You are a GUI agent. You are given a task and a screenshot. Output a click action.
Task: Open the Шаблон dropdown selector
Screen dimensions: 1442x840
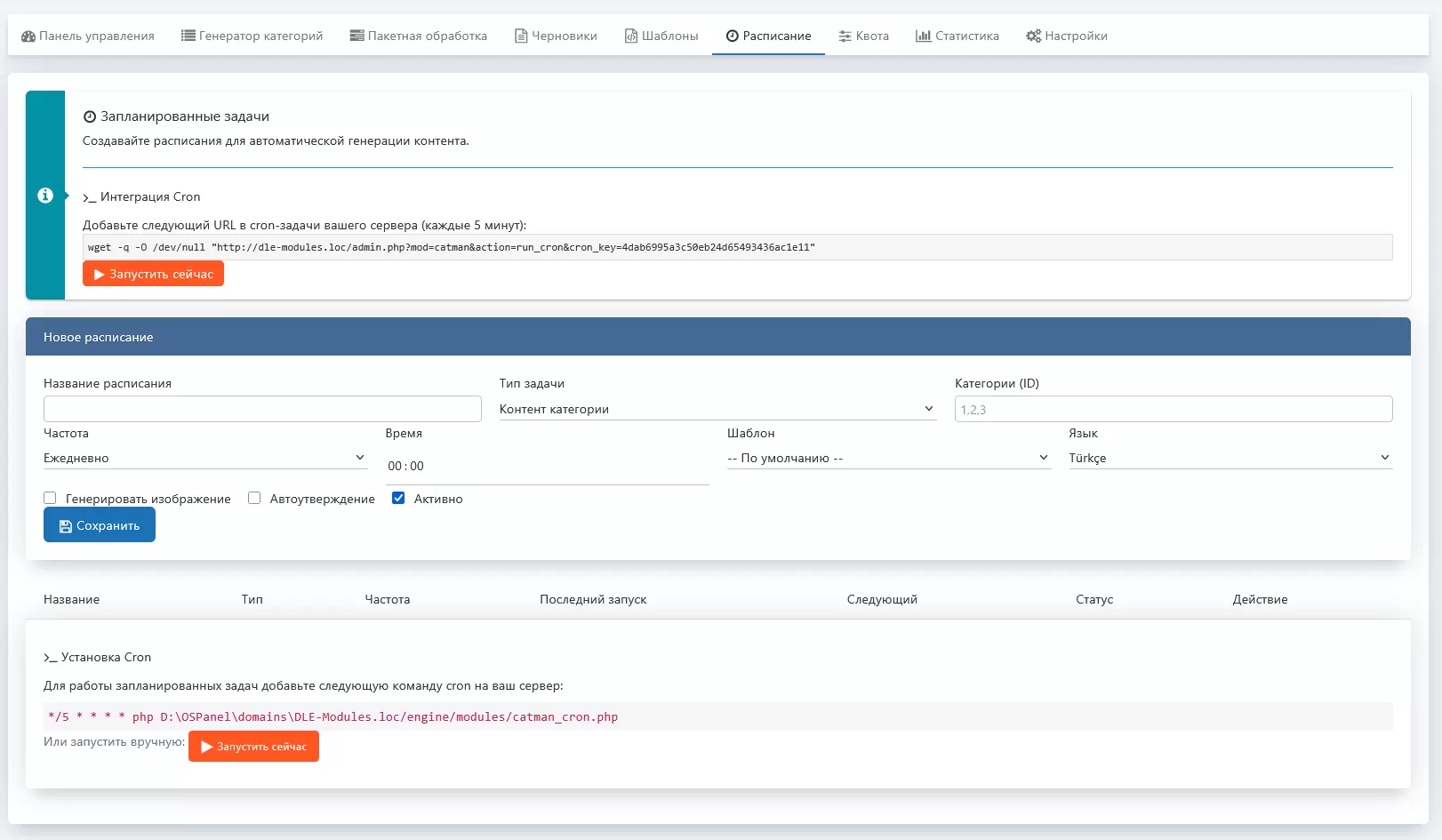click(x=888, y=458)
